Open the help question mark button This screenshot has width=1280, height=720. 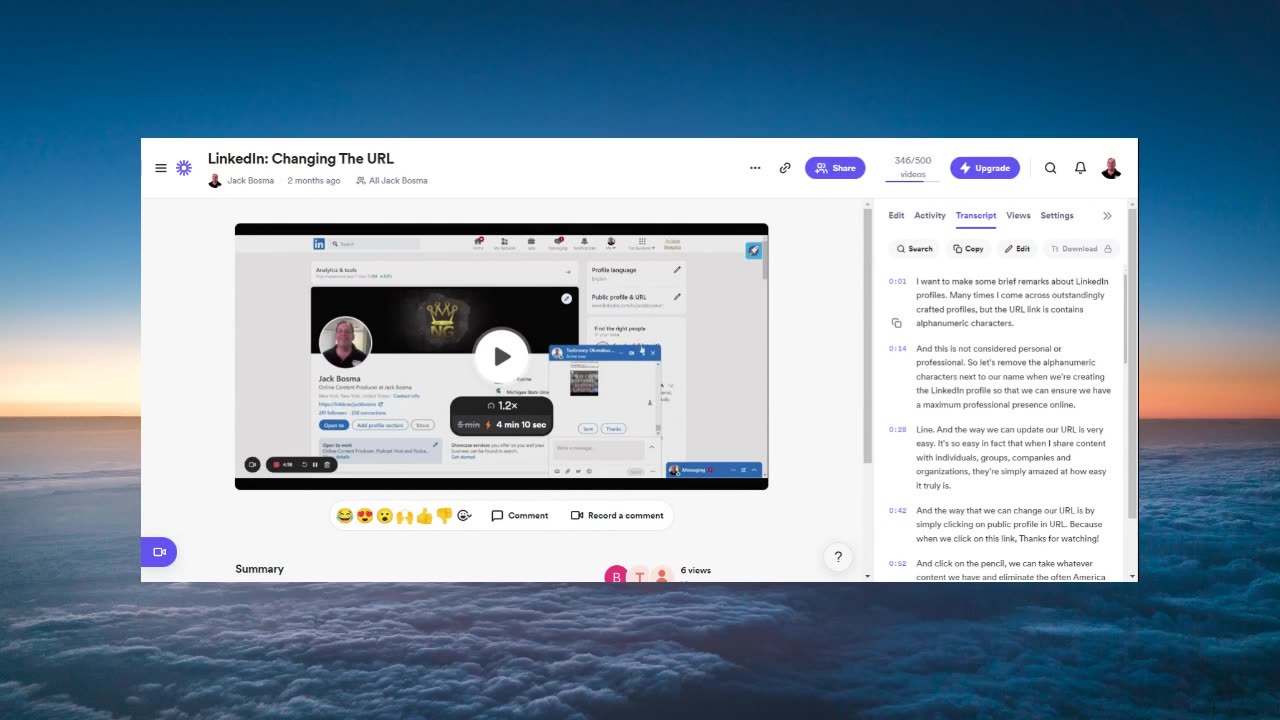[838, 557]
